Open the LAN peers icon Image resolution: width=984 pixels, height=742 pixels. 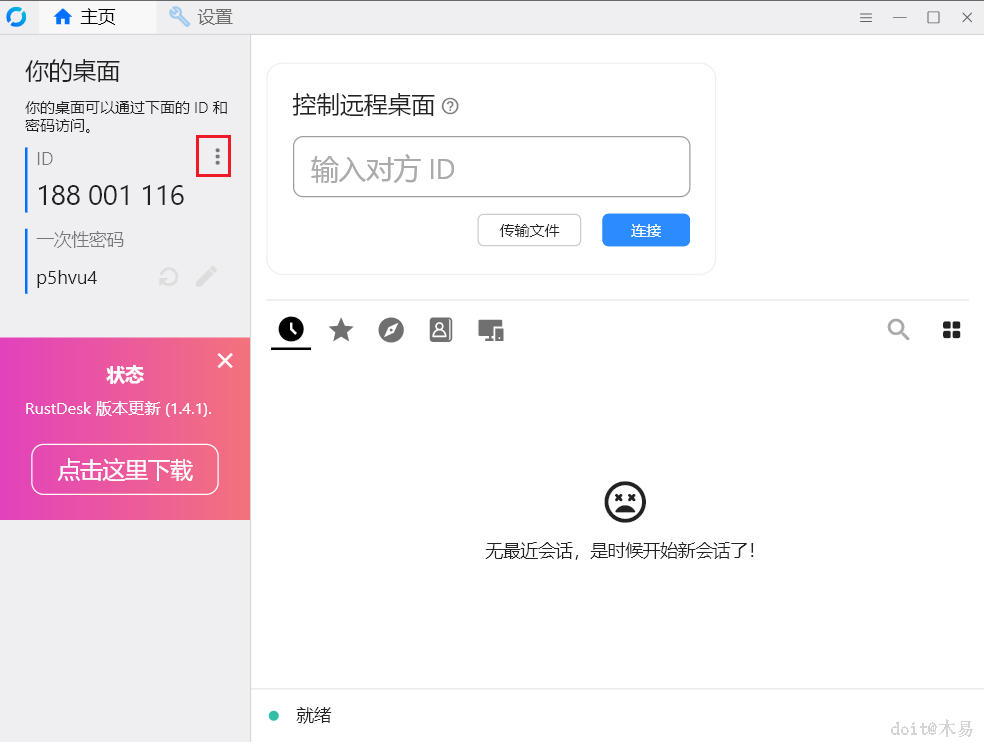[x=490, y=329]
